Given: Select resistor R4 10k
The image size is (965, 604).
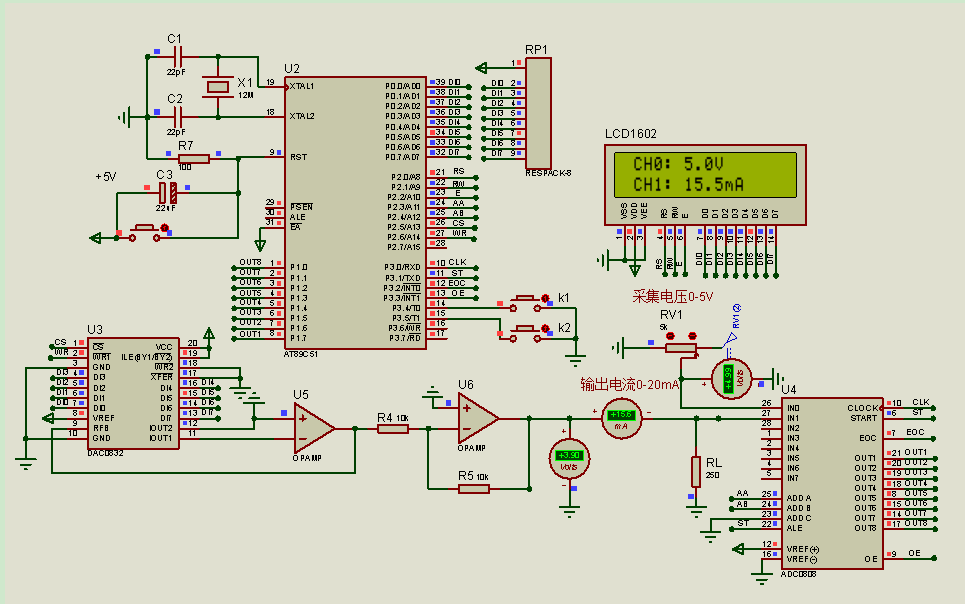Looking at the screenshot, I should (393, 429).
